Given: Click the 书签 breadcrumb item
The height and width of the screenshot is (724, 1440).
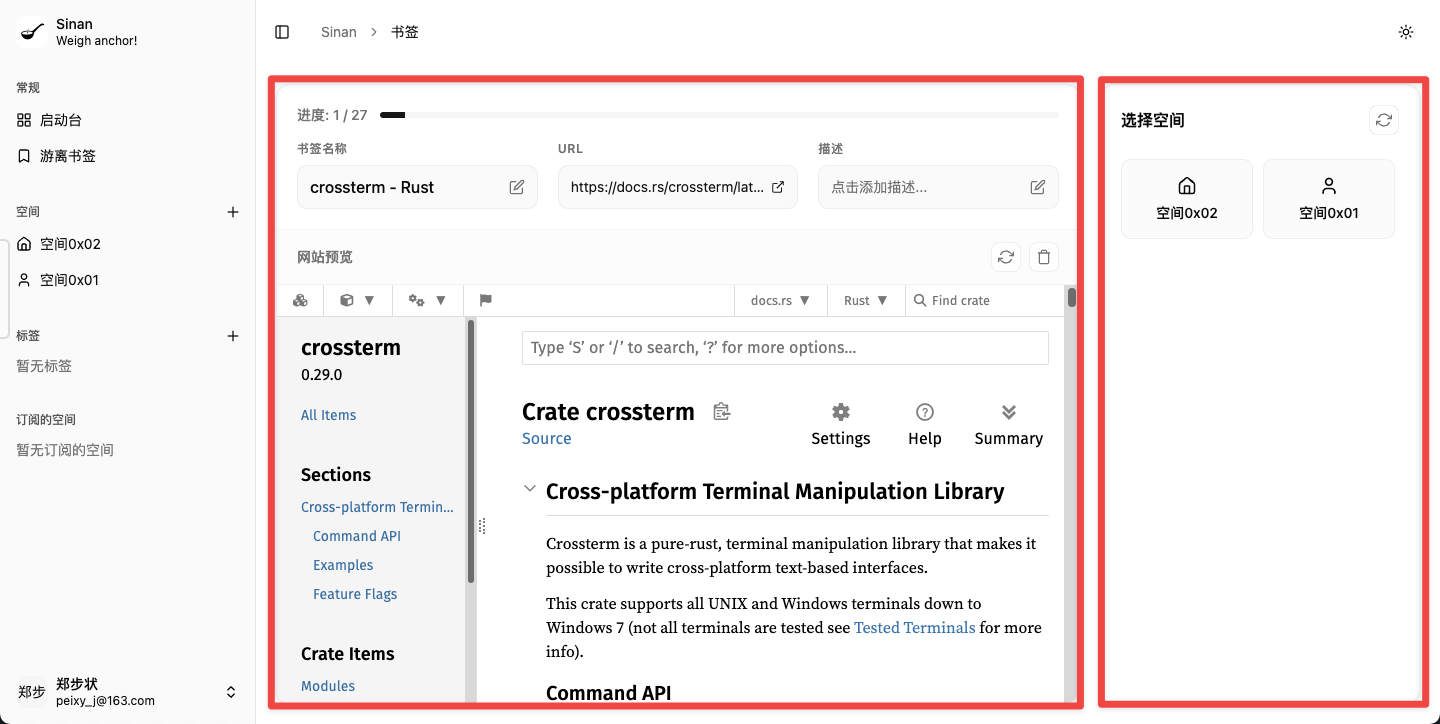Looking at the screenshot, I should 405,32.
